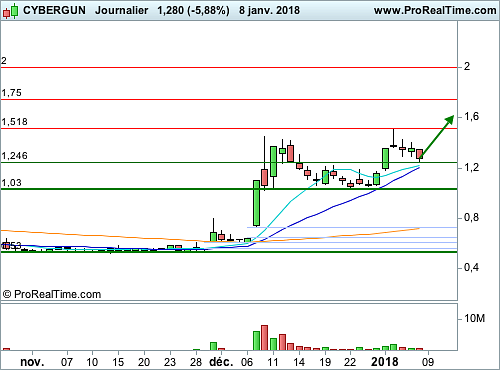500x370 pixels.
Task: Click the resistance label 1,518
Action: (x=14, y=122)
